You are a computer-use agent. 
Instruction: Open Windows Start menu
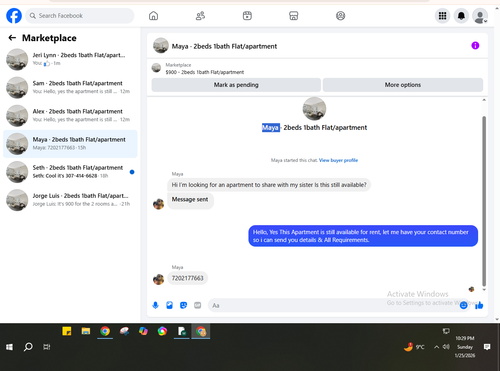9,347
